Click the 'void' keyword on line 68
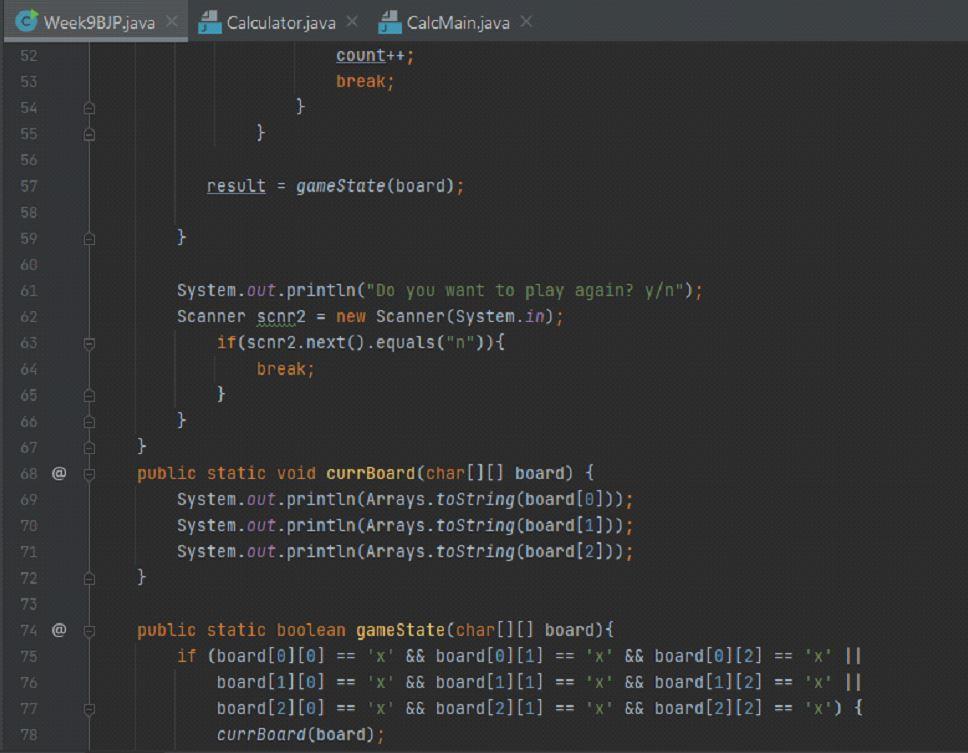This screenshot has width=968, height=753. [296, 473]
